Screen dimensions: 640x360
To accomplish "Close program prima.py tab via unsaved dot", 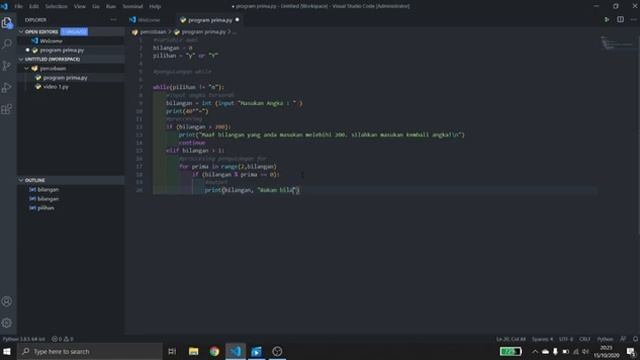I will pyautogui.click(x=237, y=20).
